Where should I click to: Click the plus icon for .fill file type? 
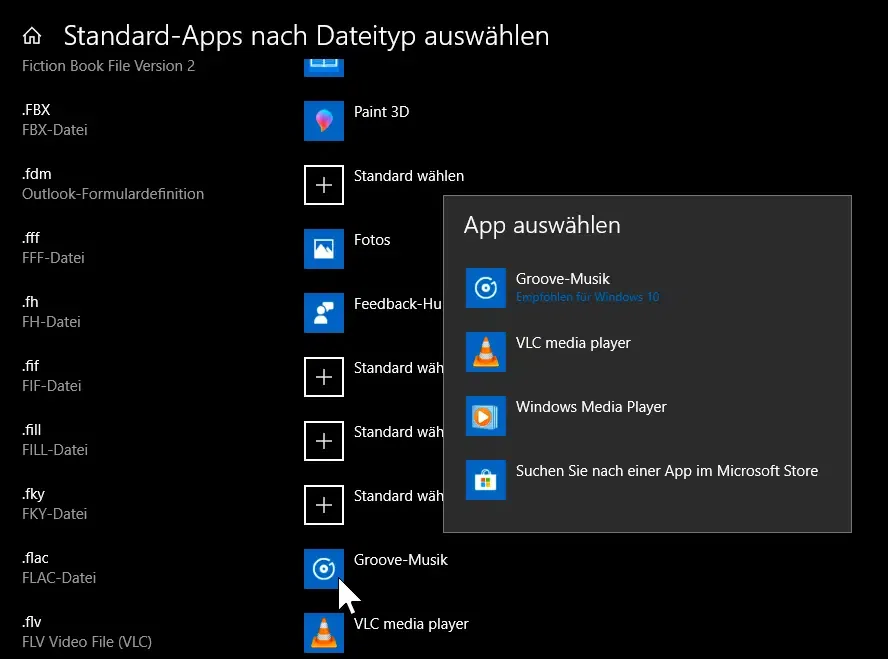pos(323,441)
